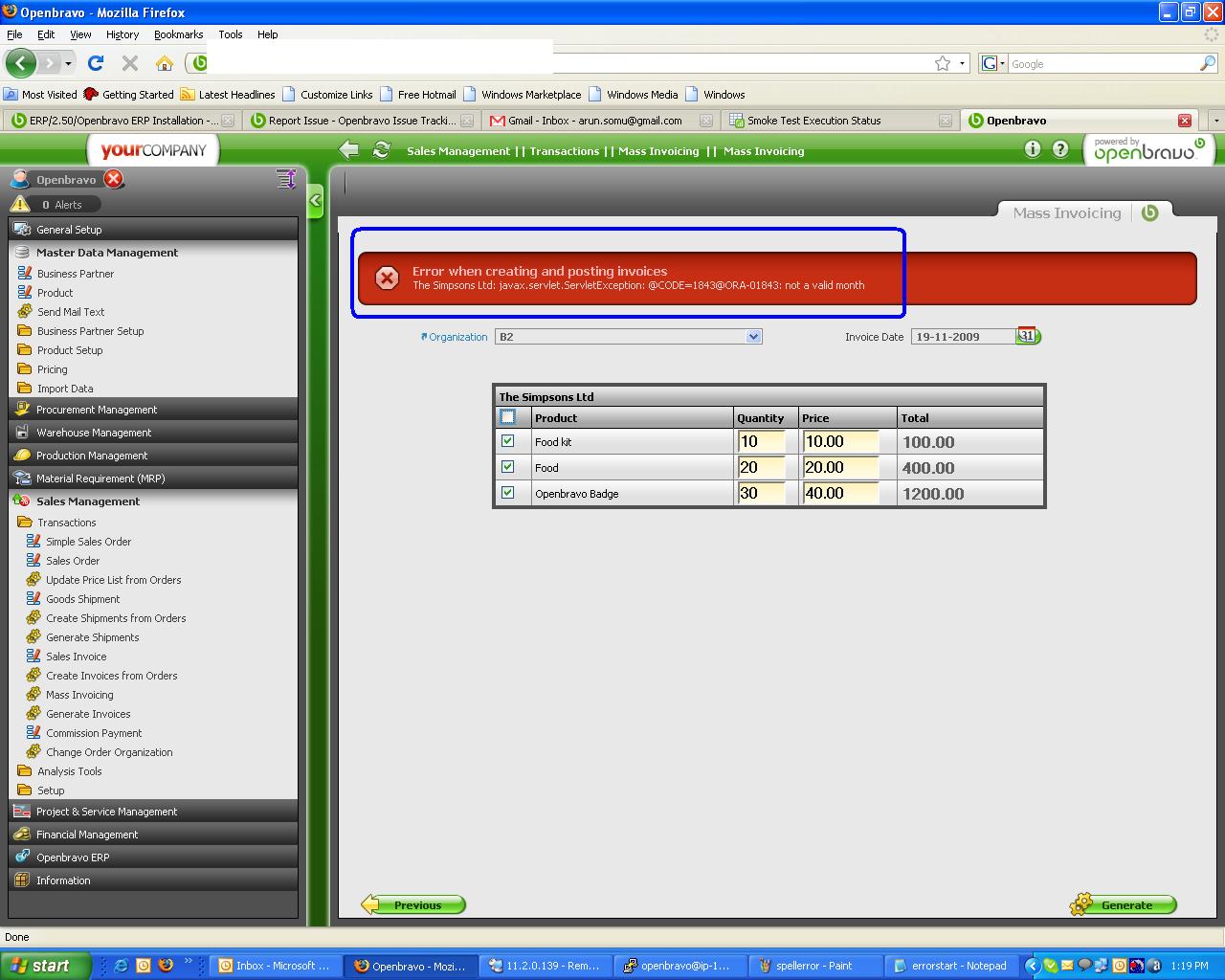Click the Change Order Organization process icon
Image resolution: width=1225 pixels, height=980 pixels.
tap(33, 752)
